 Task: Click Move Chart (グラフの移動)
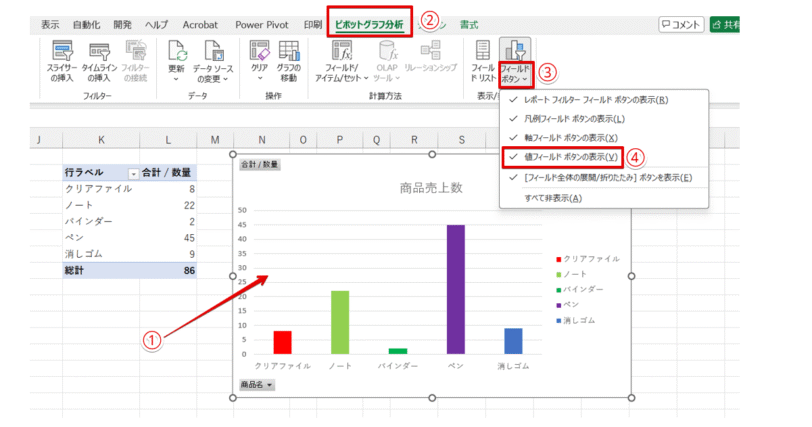tap(288, 62)
